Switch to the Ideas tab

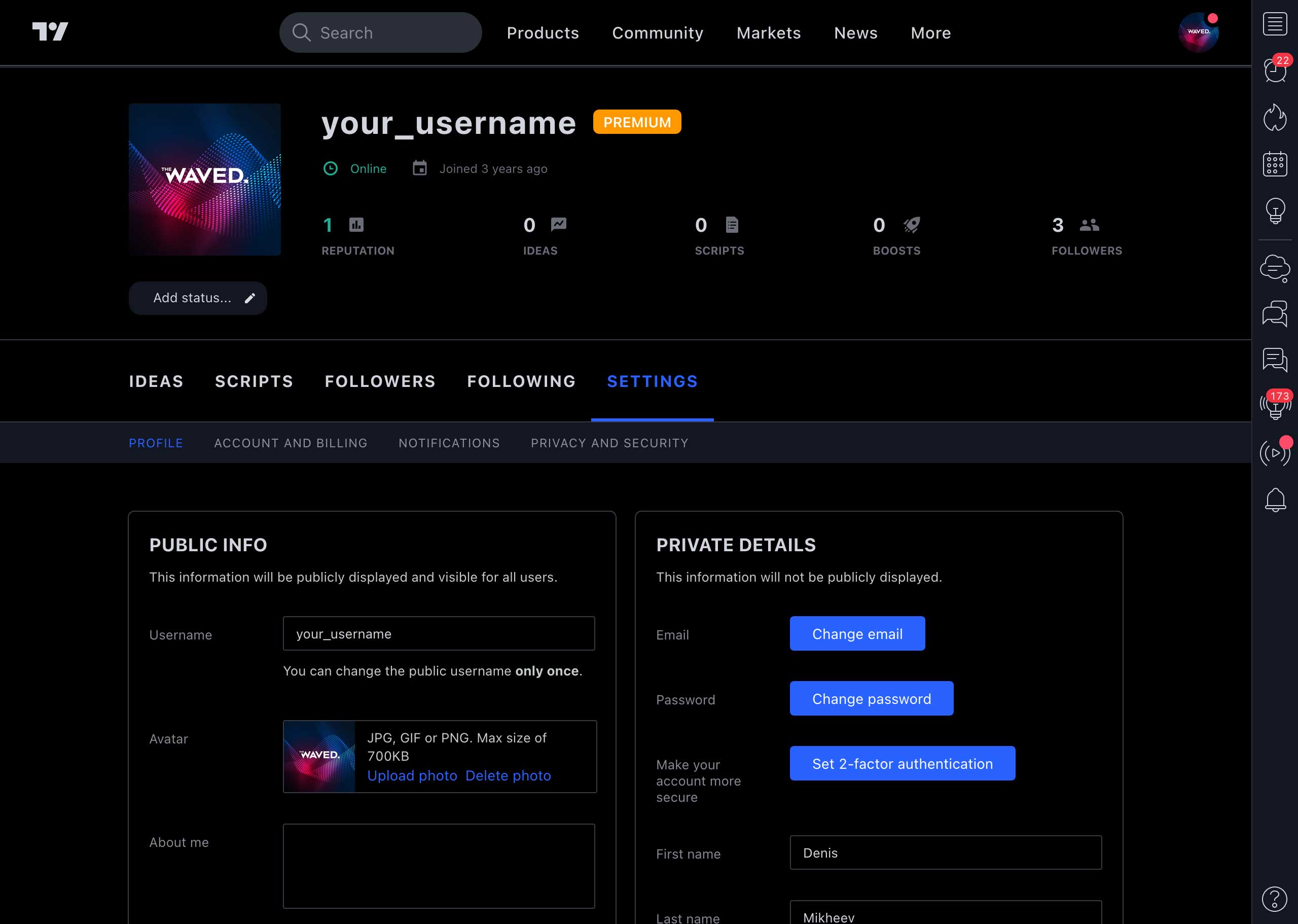[x=156, y=381]
